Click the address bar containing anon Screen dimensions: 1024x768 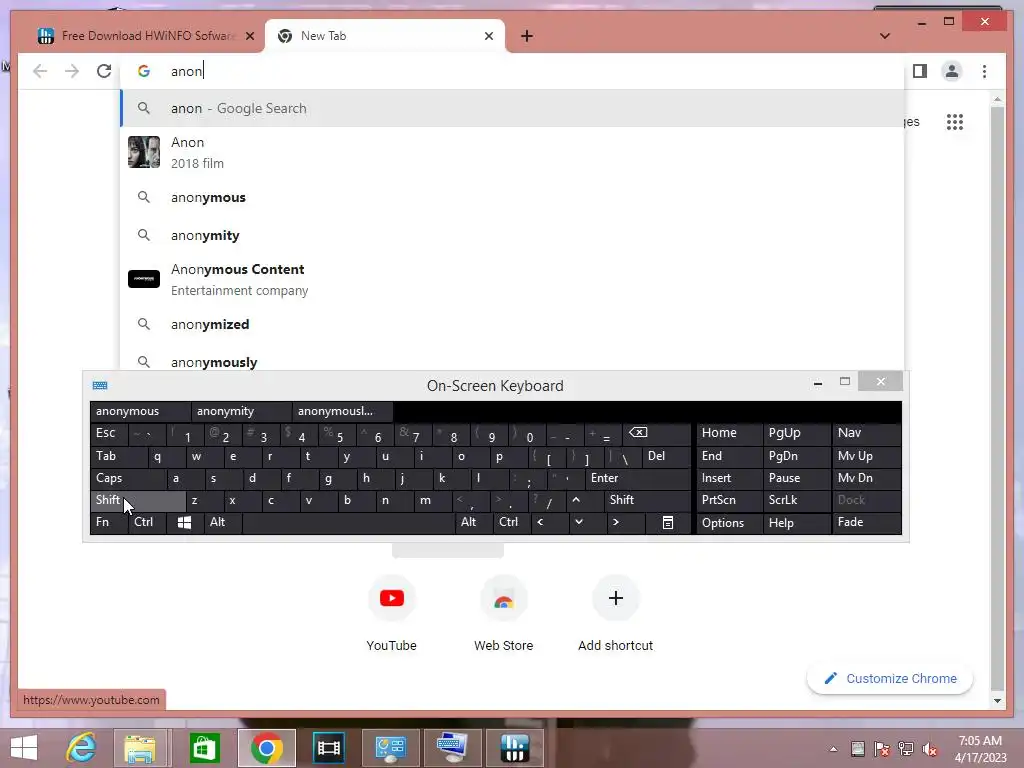click(513, 71)
